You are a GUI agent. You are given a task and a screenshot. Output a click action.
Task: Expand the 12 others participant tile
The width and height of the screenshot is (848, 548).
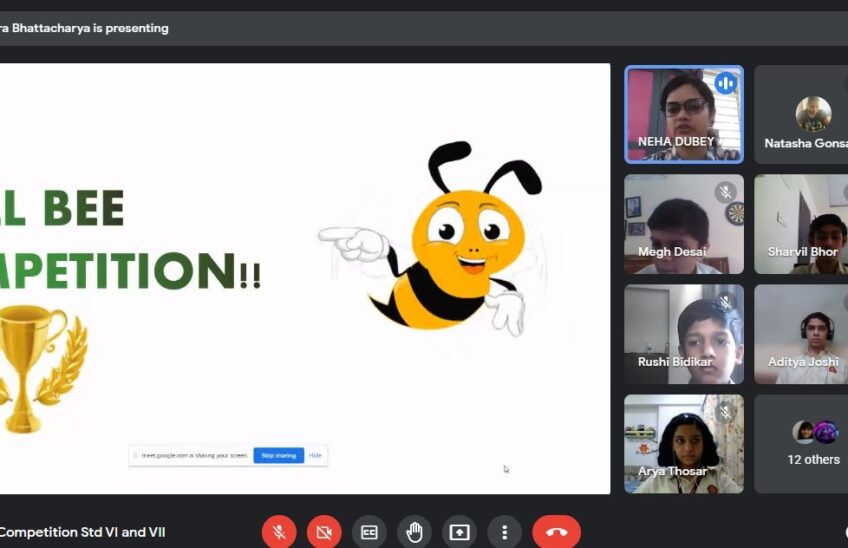pyautogui.click(x=812, y=444)
